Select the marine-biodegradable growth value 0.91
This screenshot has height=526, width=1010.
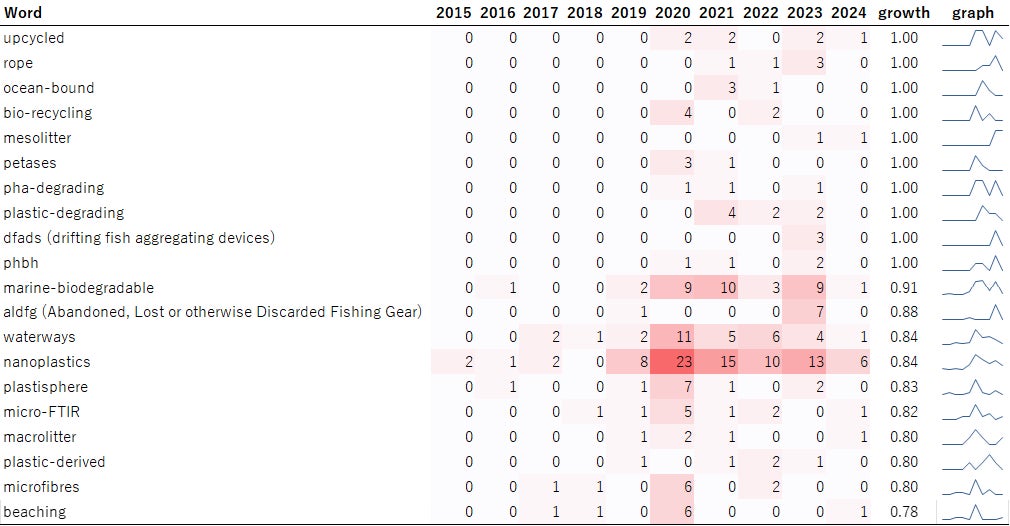[x=904, y=288]
